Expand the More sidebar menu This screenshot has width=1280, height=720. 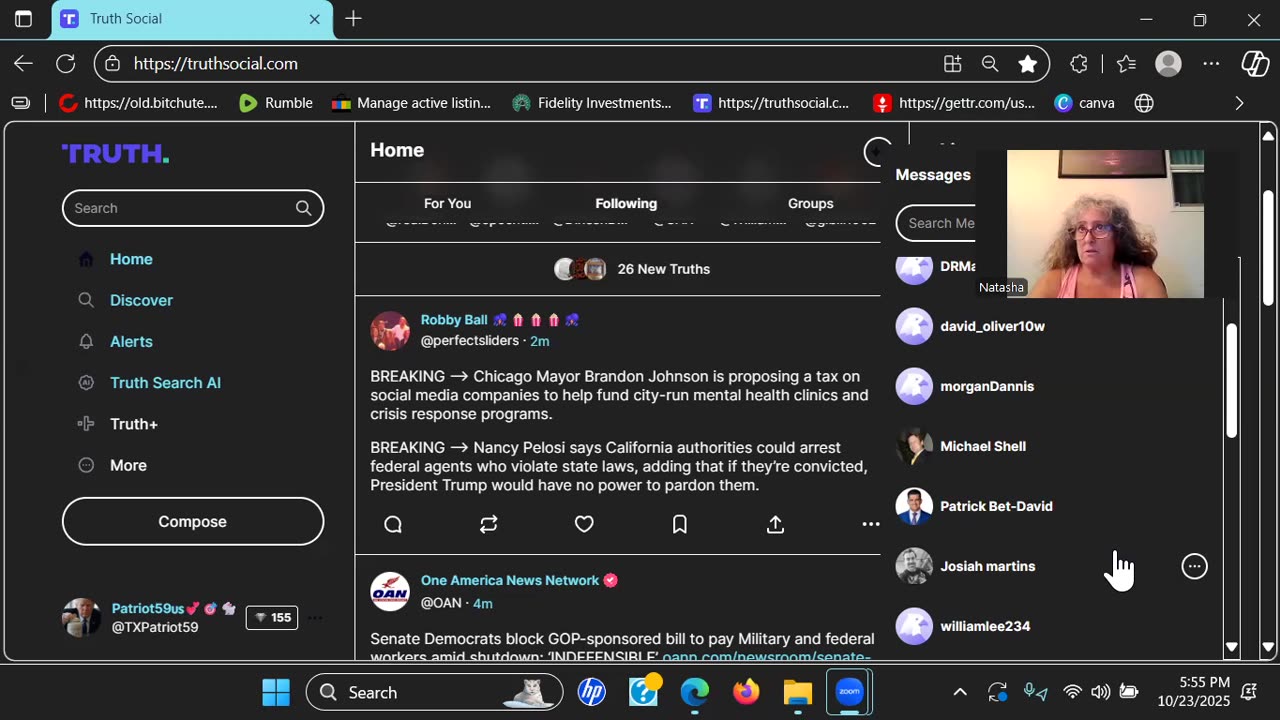128,465
